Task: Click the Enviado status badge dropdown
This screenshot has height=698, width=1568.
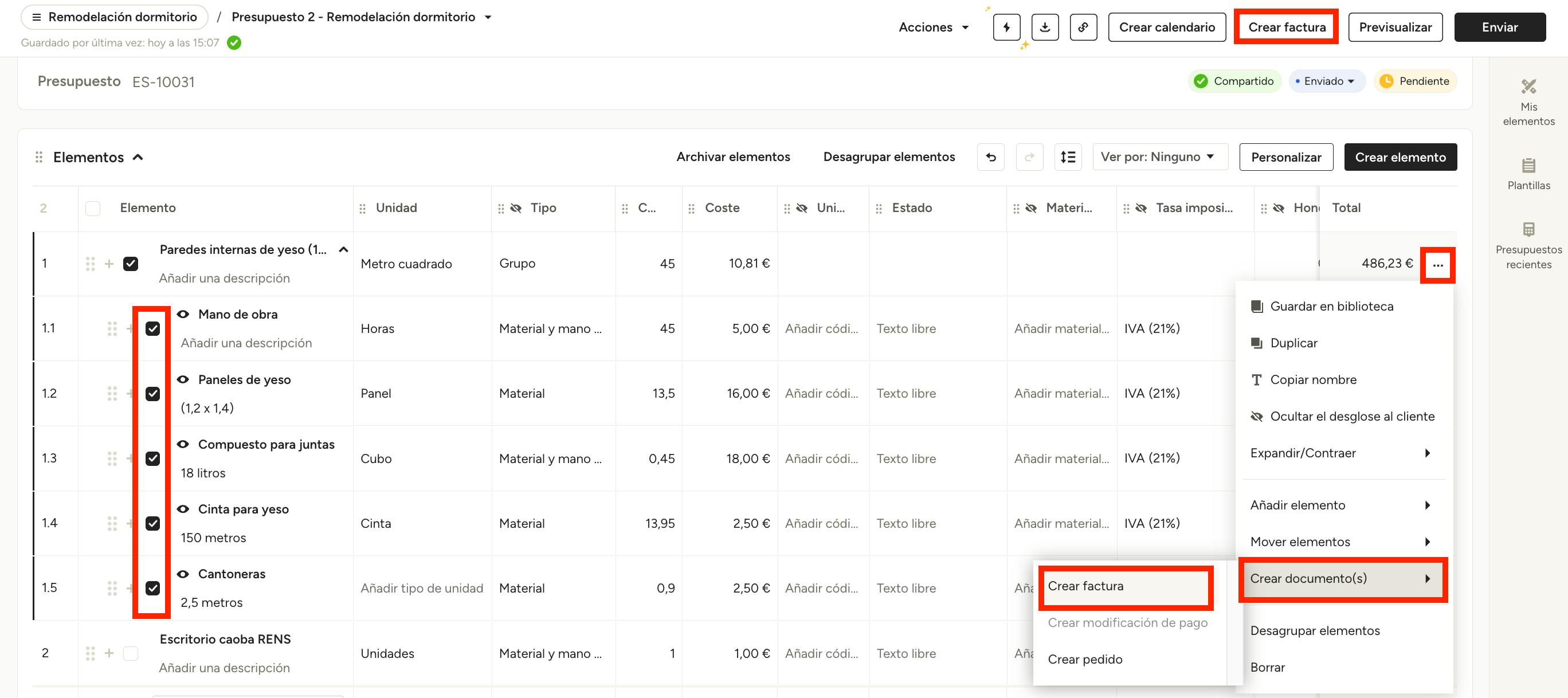Action: click(1326, 81)
